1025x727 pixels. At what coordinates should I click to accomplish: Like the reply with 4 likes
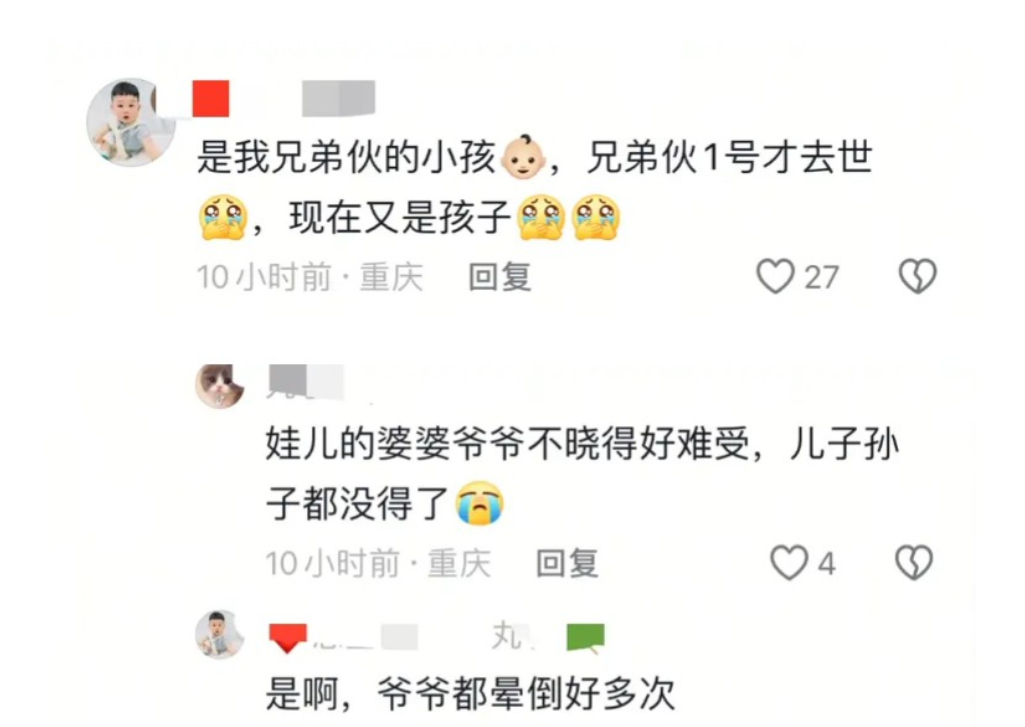789,563
